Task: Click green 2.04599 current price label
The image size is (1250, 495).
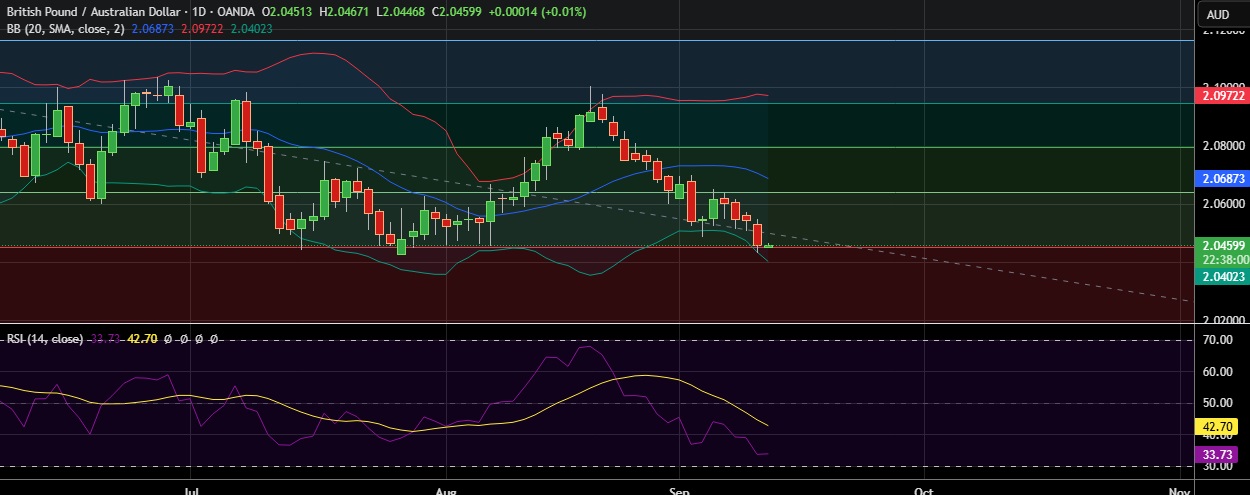Action: [1223, 245]
